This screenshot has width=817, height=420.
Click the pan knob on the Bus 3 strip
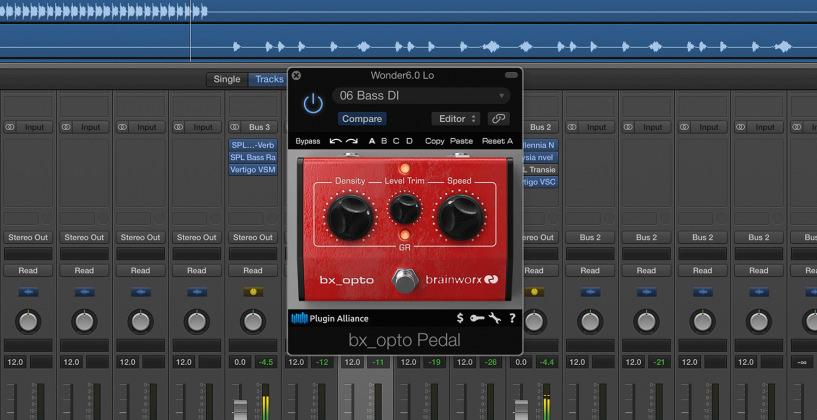(253, 322)
